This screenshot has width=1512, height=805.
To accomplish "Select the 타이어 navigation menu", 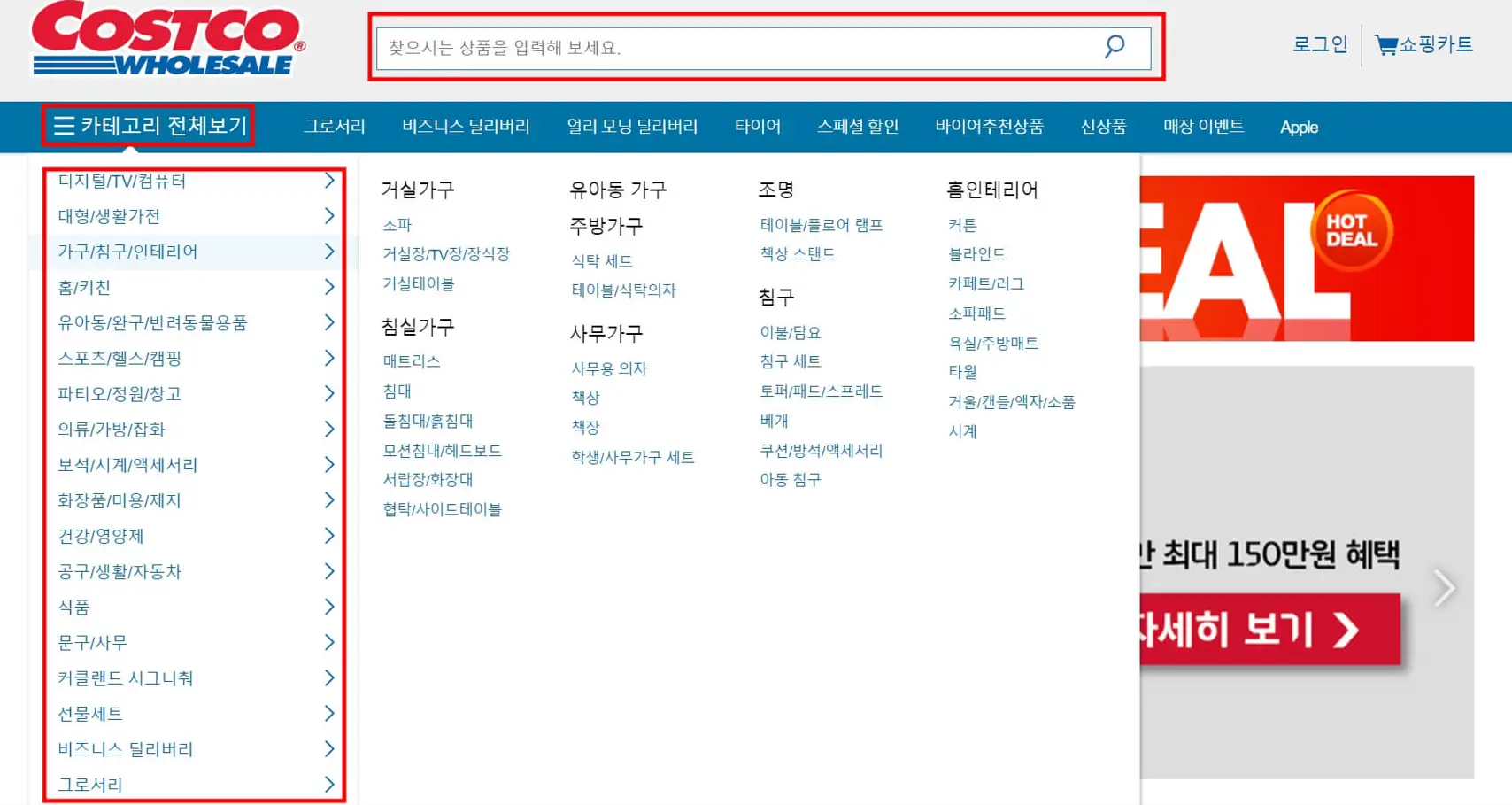I will (757, 126).
